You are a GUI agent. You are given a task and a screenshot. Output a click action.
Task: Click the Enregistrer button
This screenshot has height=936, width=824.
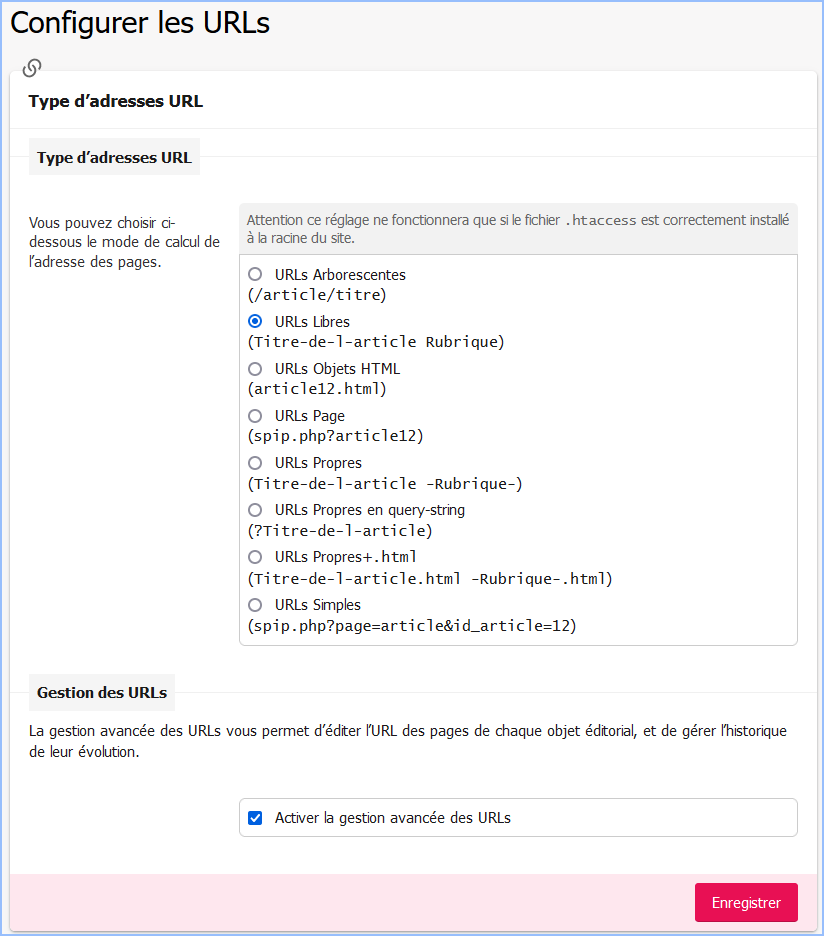746,902
